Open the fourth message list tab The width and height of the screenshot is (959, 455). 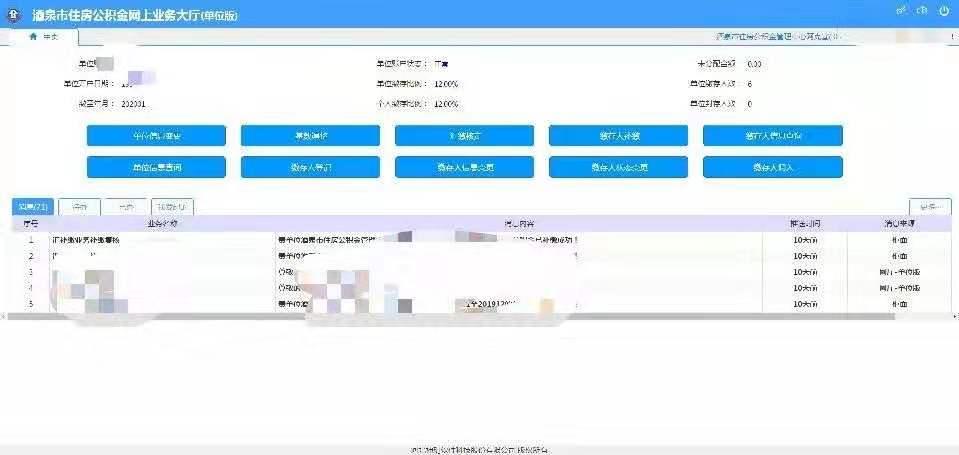coord(172,207)
